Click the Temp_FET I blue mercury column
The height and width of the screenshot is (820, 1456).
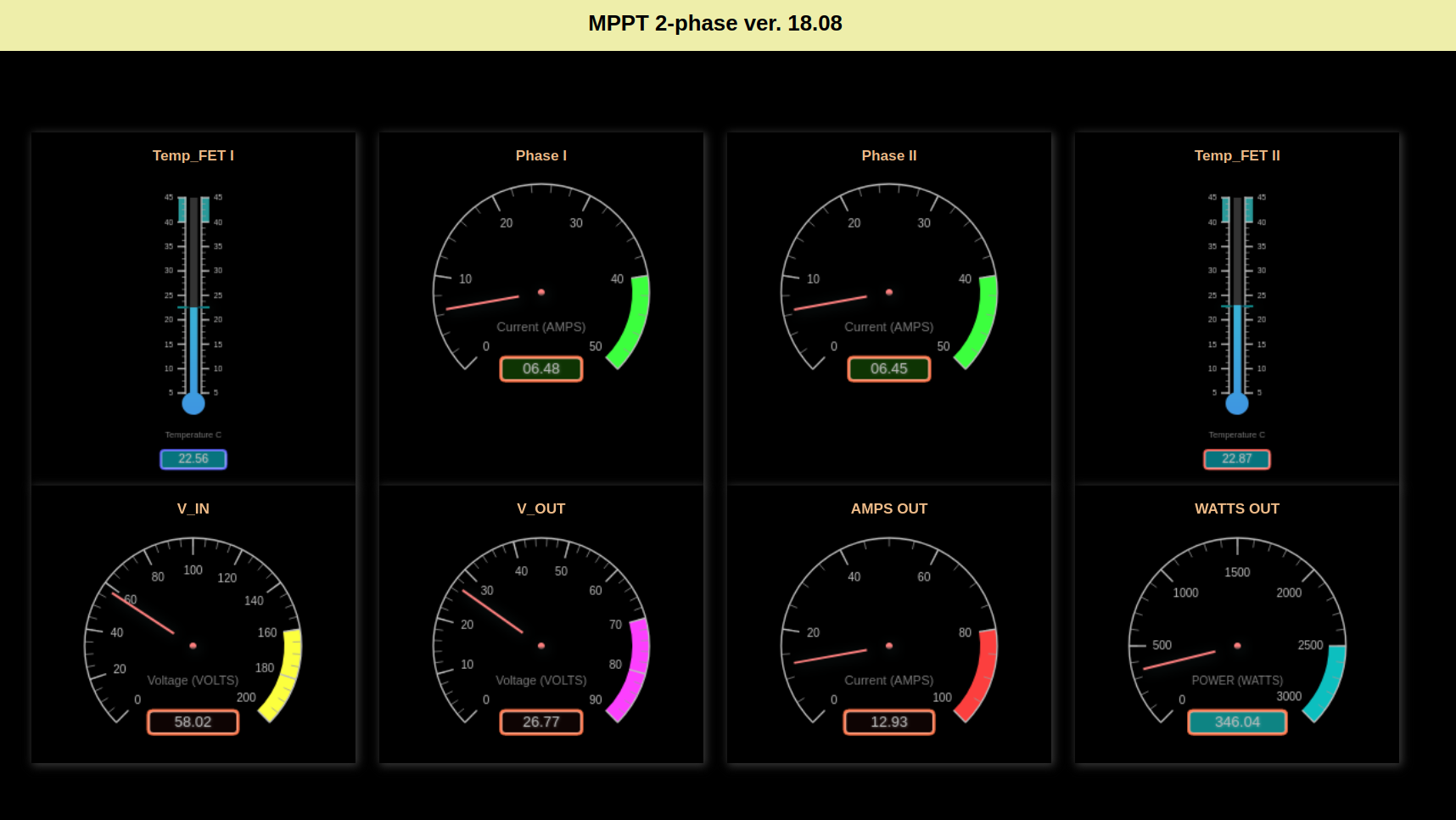click(x=193, y=350)
